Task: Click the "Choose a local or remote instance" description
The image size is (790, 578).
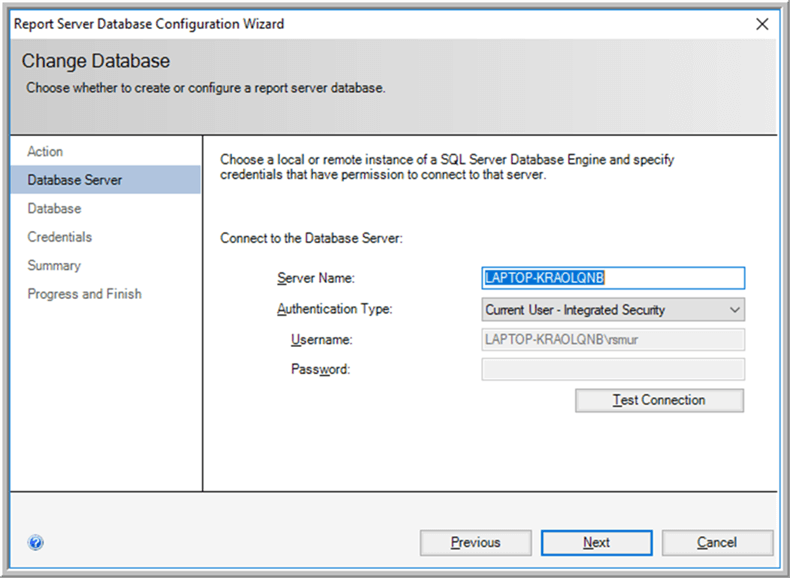Action: tap(447, 167)
